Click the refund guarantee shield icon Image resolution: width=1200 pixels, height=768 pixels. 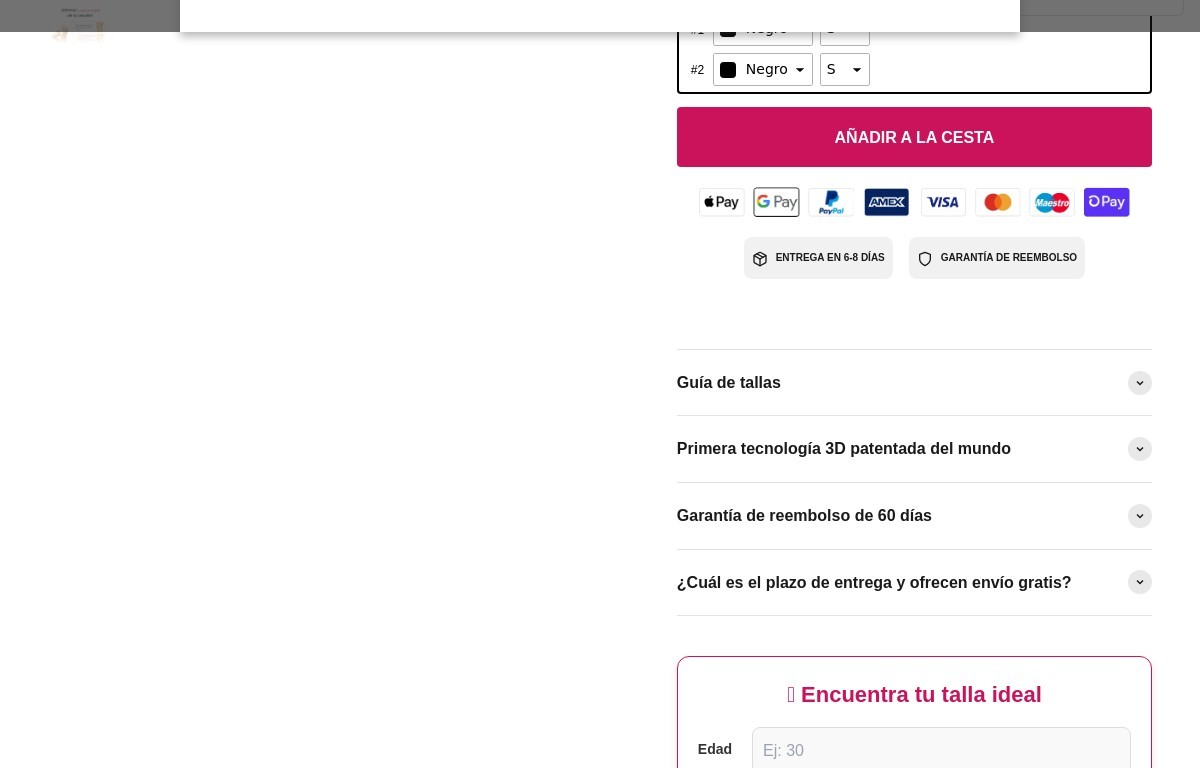[x=925, y=259]
